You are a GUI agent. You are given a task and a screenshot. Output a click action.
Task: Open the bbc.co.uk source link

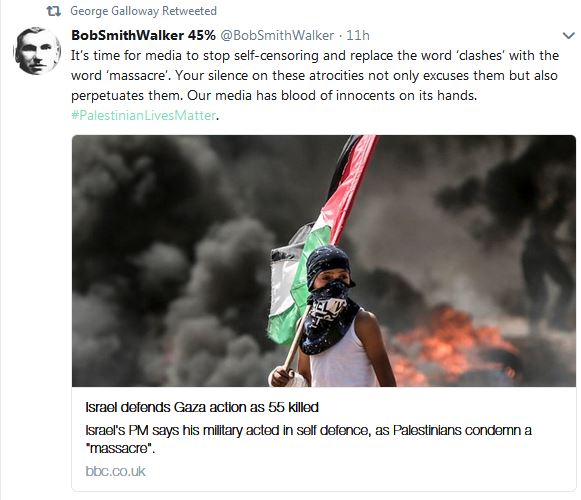[x=116, y=471]
